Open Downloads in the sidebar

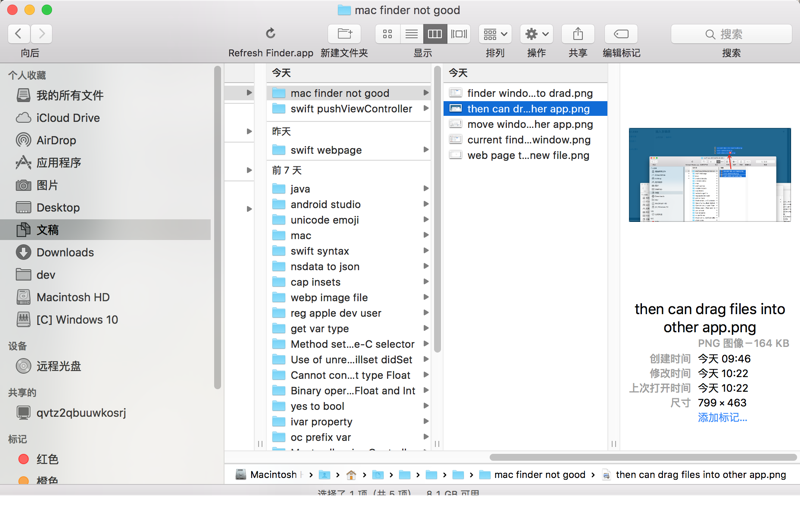point(106,252)
